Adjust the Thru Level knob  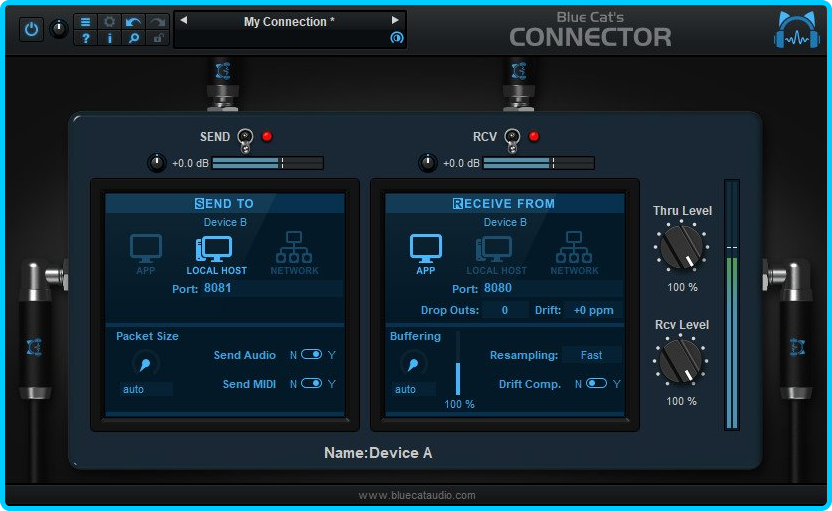coord(681,247)
